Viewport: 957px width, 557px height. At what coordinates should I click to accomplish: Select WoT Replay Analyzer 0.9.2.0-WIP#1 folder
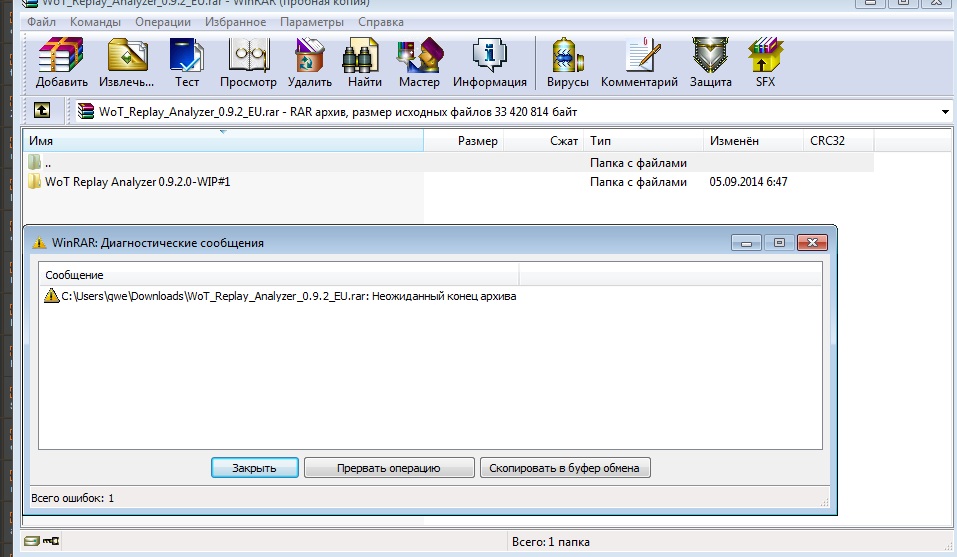point(137,182)
